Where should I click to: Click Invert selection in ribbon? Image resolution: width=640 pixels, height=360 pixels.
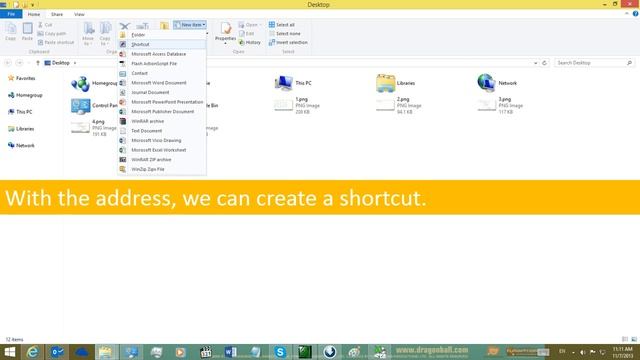[x=289, y=42]
